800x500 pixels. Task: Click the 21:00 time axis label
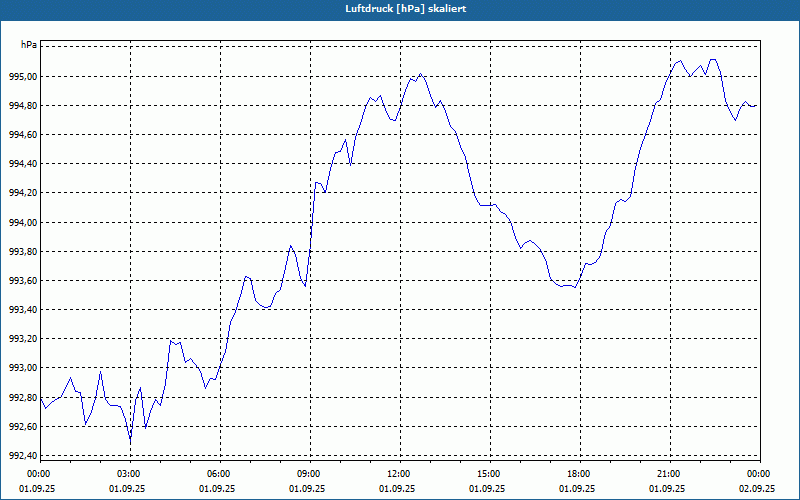coord(670,474)
